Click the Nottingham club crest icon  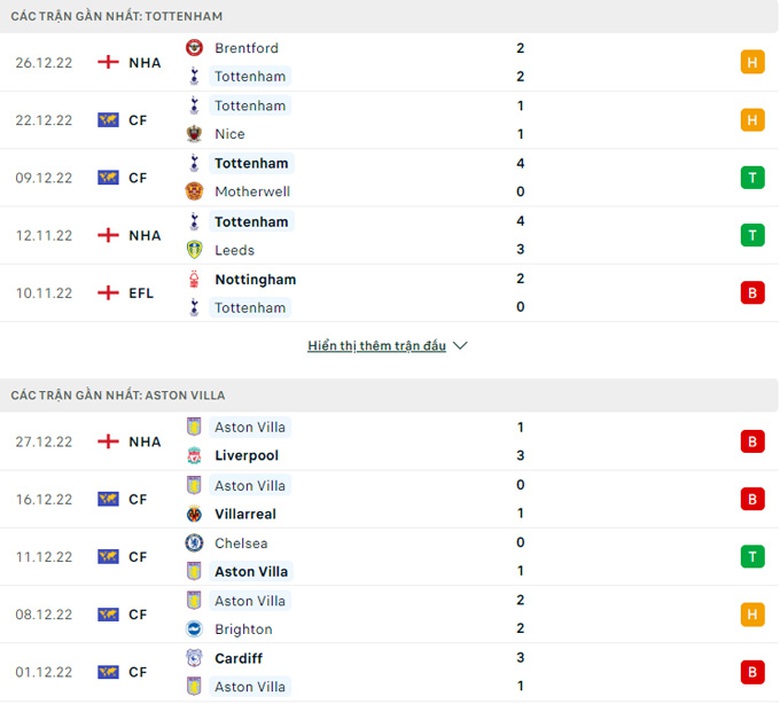194,280
